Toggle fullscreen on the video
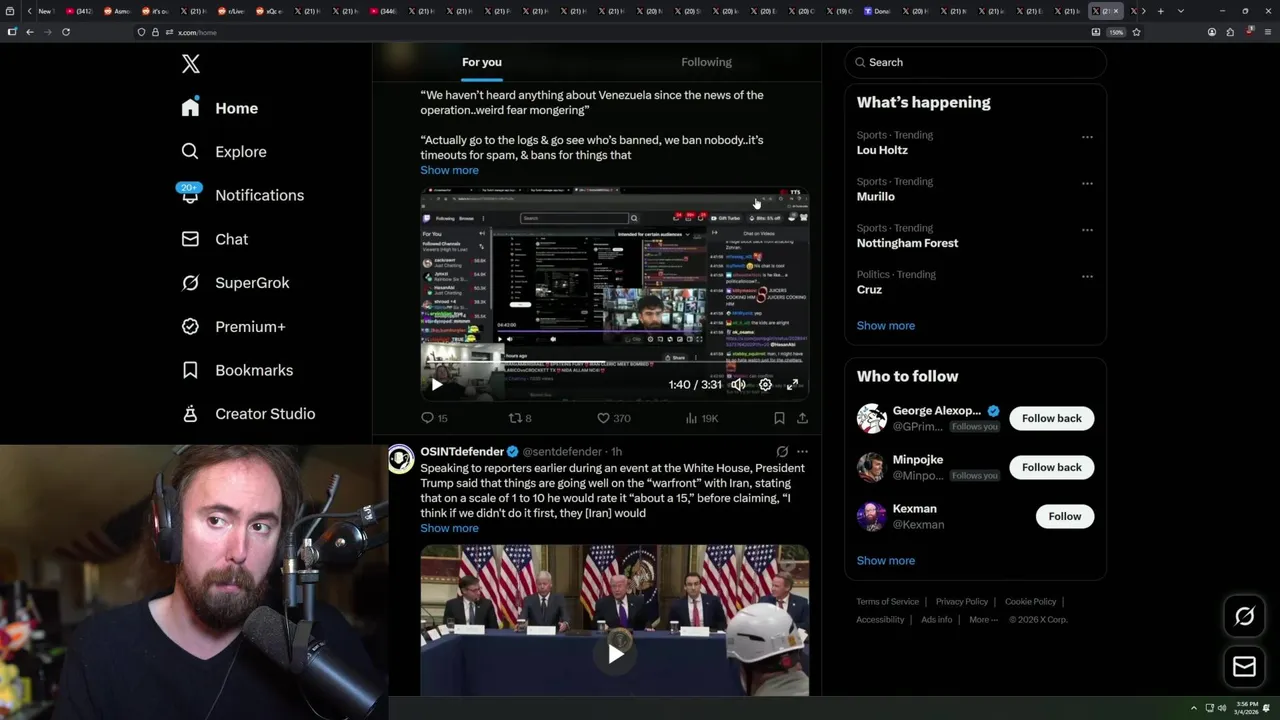 pos(792,384)
